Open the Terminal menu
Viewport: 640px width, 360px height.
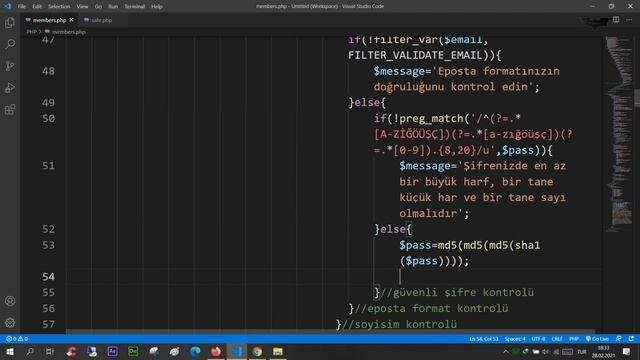pyautogui.click(x=135, y=7)
